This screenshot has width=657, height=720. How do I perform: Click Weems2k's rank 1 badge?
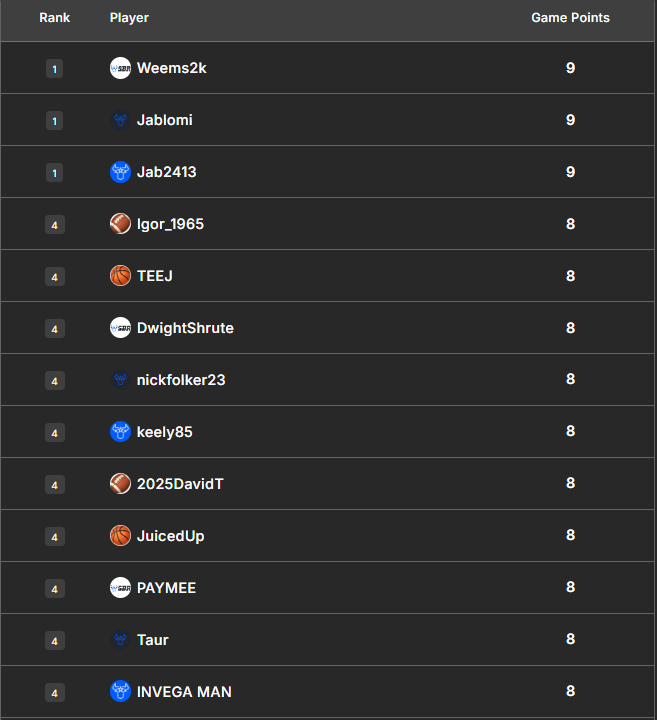coord(54,69)
